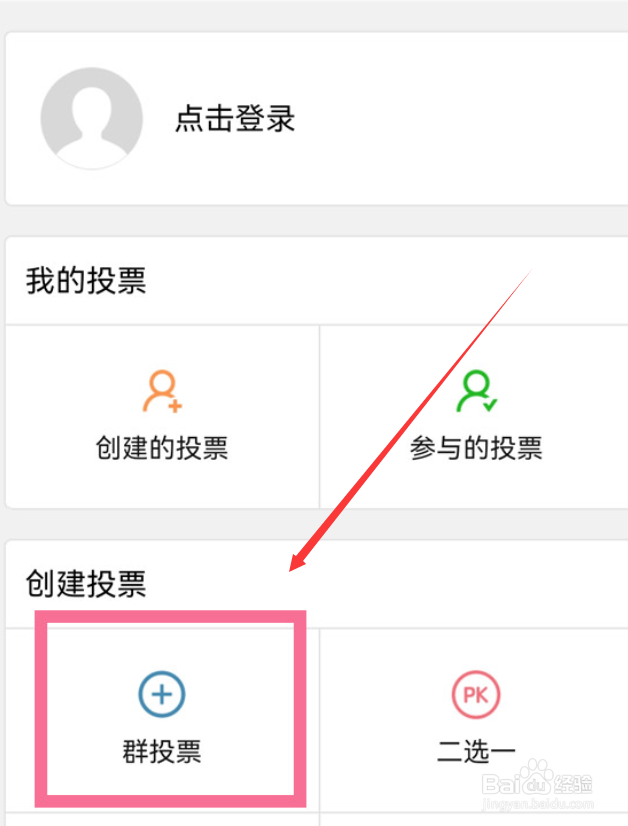628x826 pixels.
Task: Tap the empty area of the login card right of 点击登录
Action: pos(461,119)
